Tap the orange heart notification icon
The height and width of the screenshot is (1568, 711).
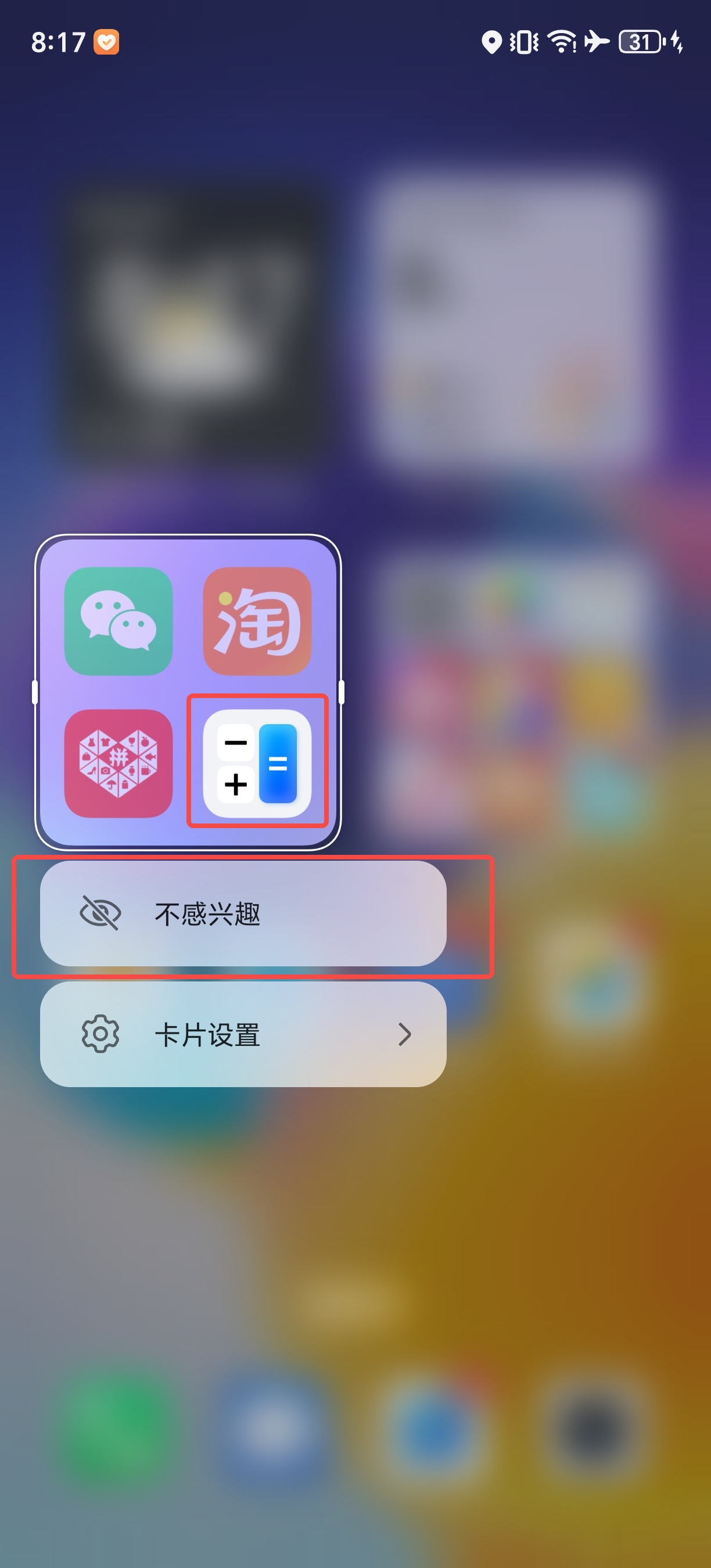[106, 42]
